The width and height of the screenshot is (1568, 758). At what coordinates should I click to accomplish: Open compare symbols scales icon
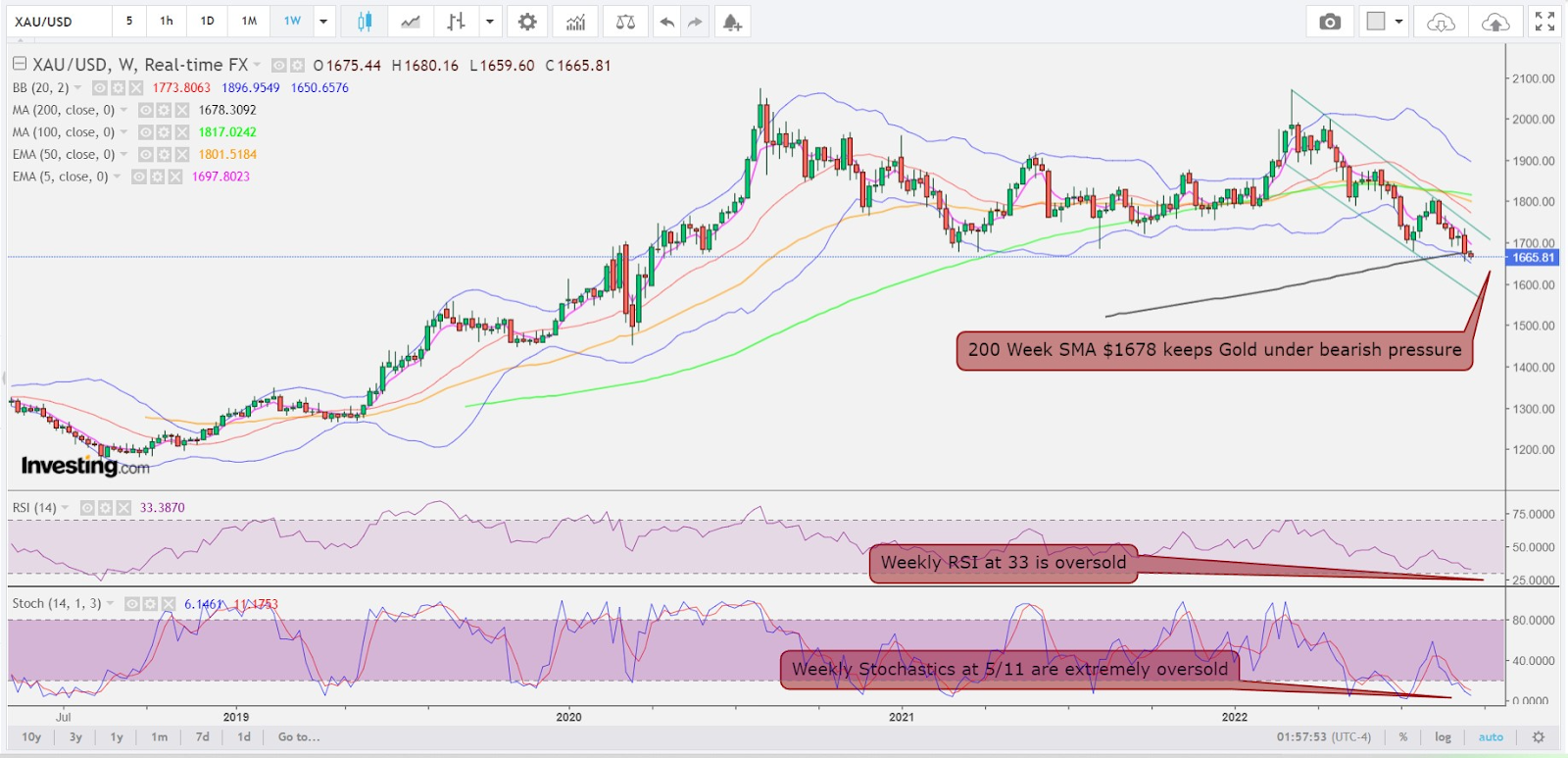point(625,22)
